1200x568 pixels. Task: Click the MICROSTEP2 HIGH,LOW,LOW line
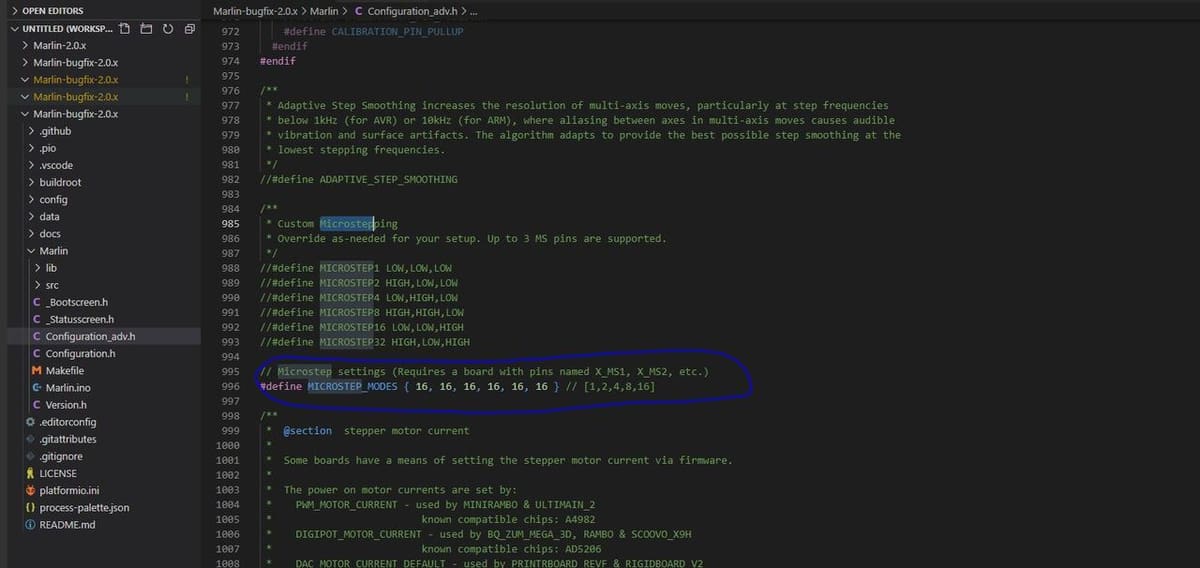(x=358, y=283)
